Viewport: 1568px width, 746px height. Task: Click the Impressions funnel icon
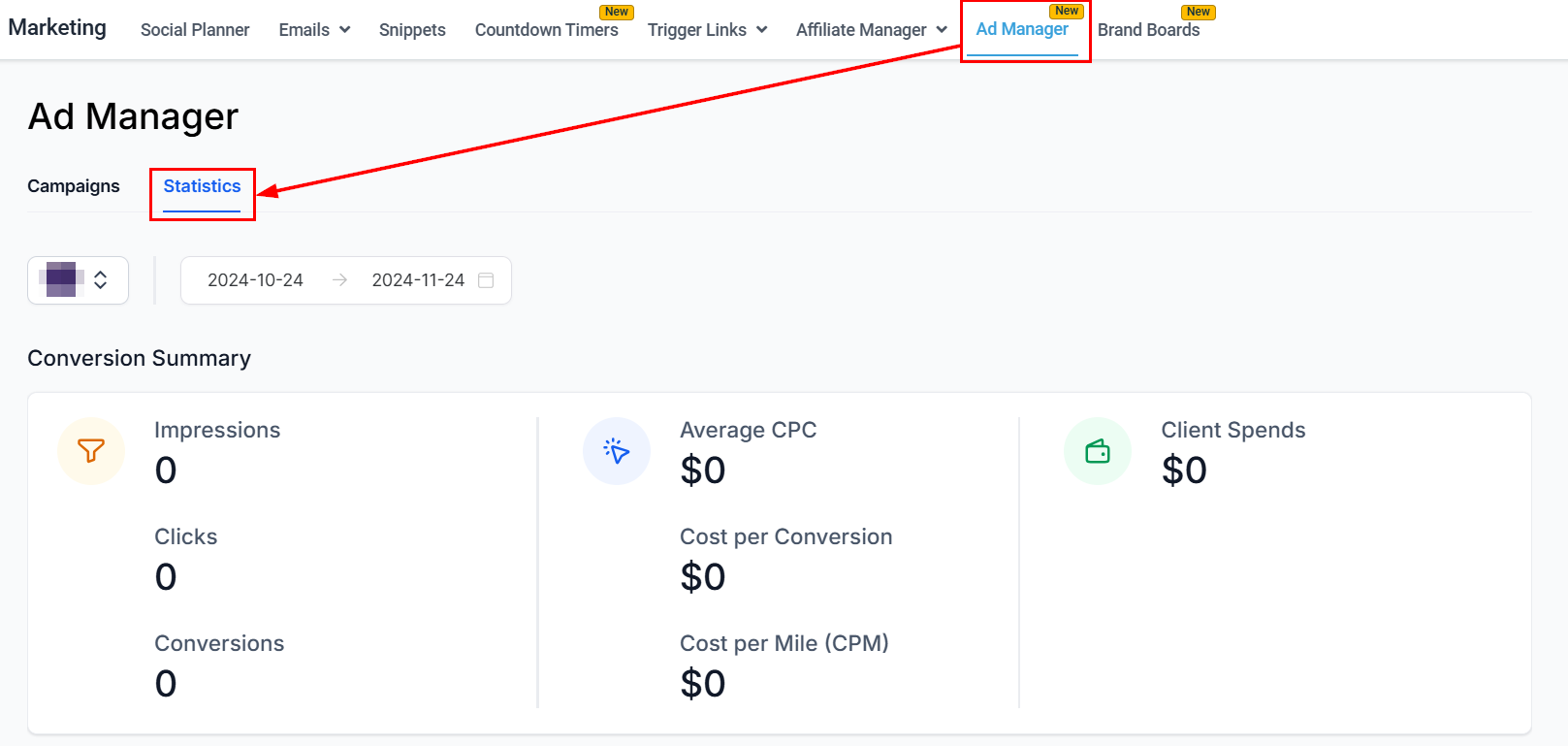tap(91, 451)
